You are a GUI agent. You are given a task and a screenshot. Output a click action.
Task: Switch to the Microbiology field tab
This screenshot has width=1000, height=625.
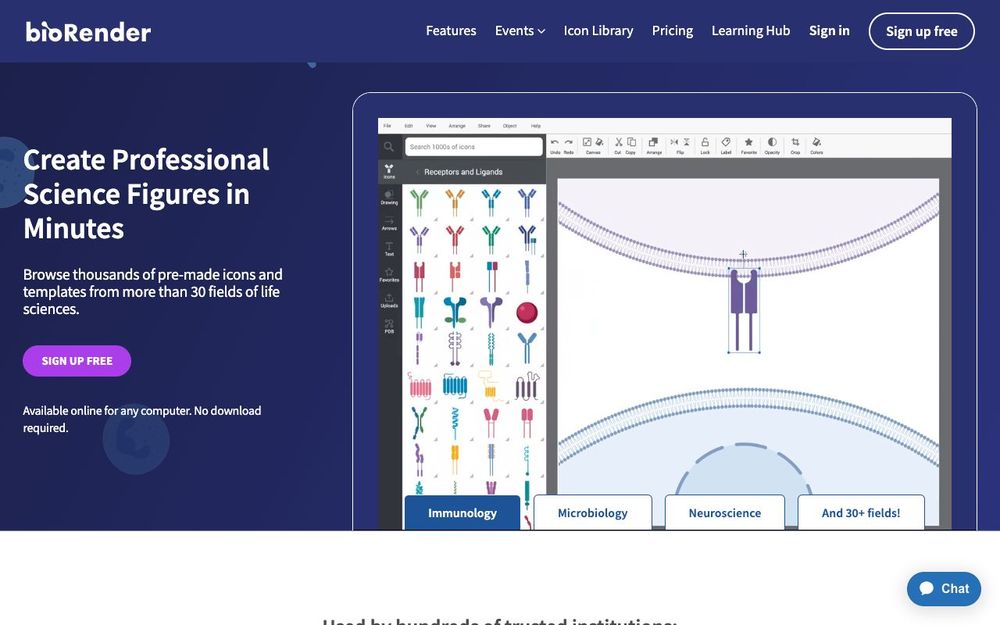[x=592, y=512]
